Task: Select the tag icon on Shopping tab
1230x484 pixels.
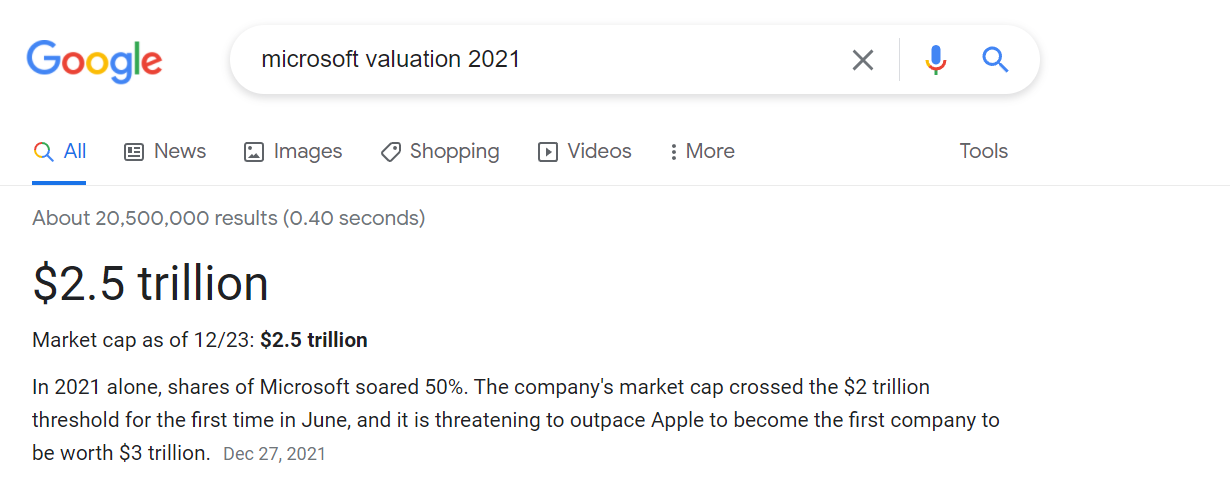Action: tap(391, 152)
